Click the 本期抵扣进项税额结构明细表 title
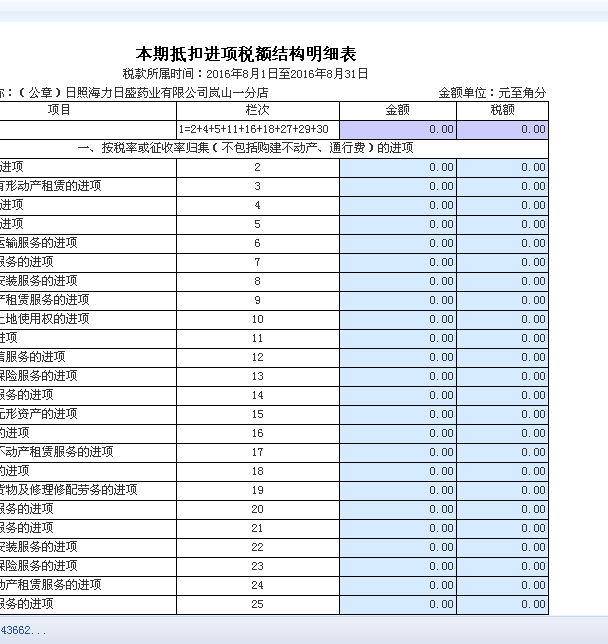 [246, 54]
